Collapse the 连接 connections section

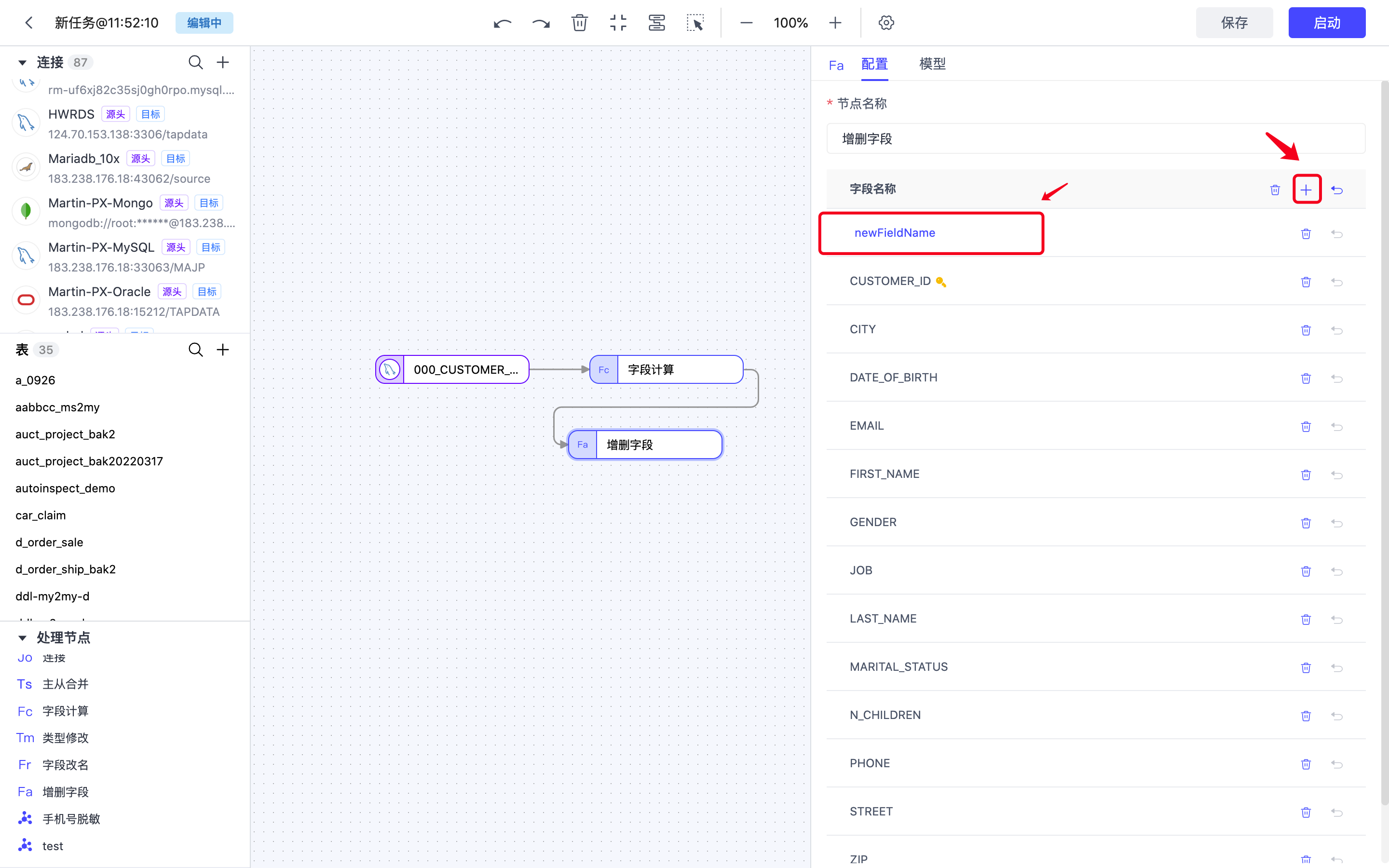[22, 62]
